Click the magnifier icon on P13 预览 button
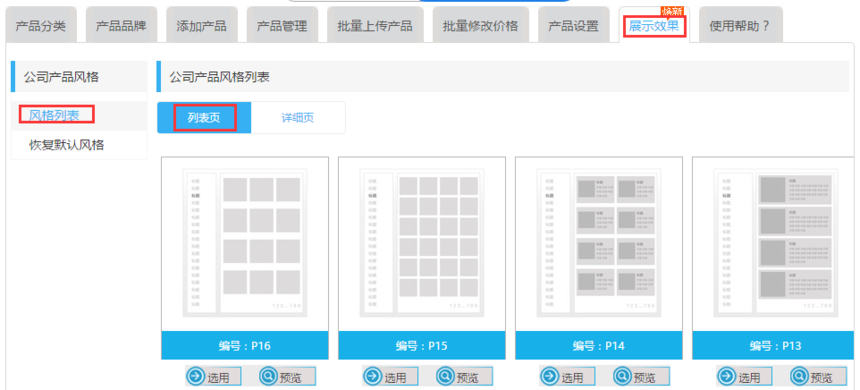The width and height of the screenshot is (860, 390). [800, 377]
